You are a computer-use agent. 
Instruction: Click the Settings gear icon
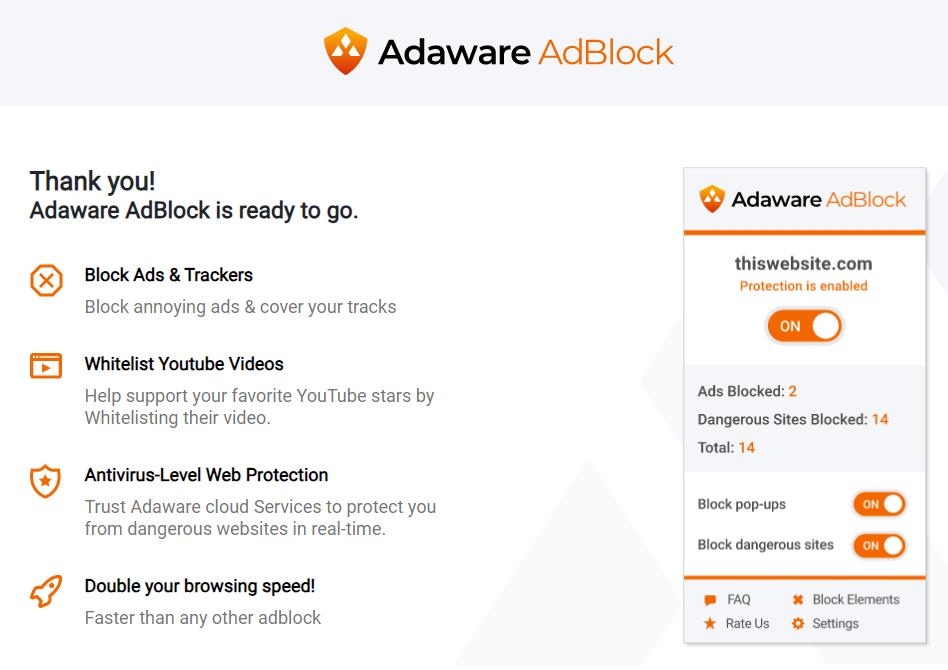(798, 623)
